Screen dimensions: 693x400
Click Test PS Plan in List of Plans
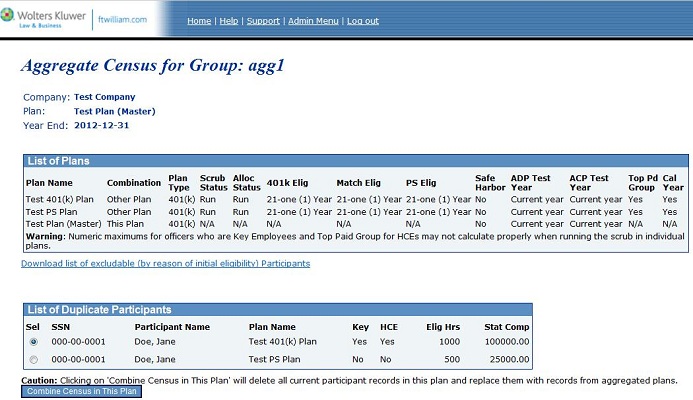coord(51,212)
